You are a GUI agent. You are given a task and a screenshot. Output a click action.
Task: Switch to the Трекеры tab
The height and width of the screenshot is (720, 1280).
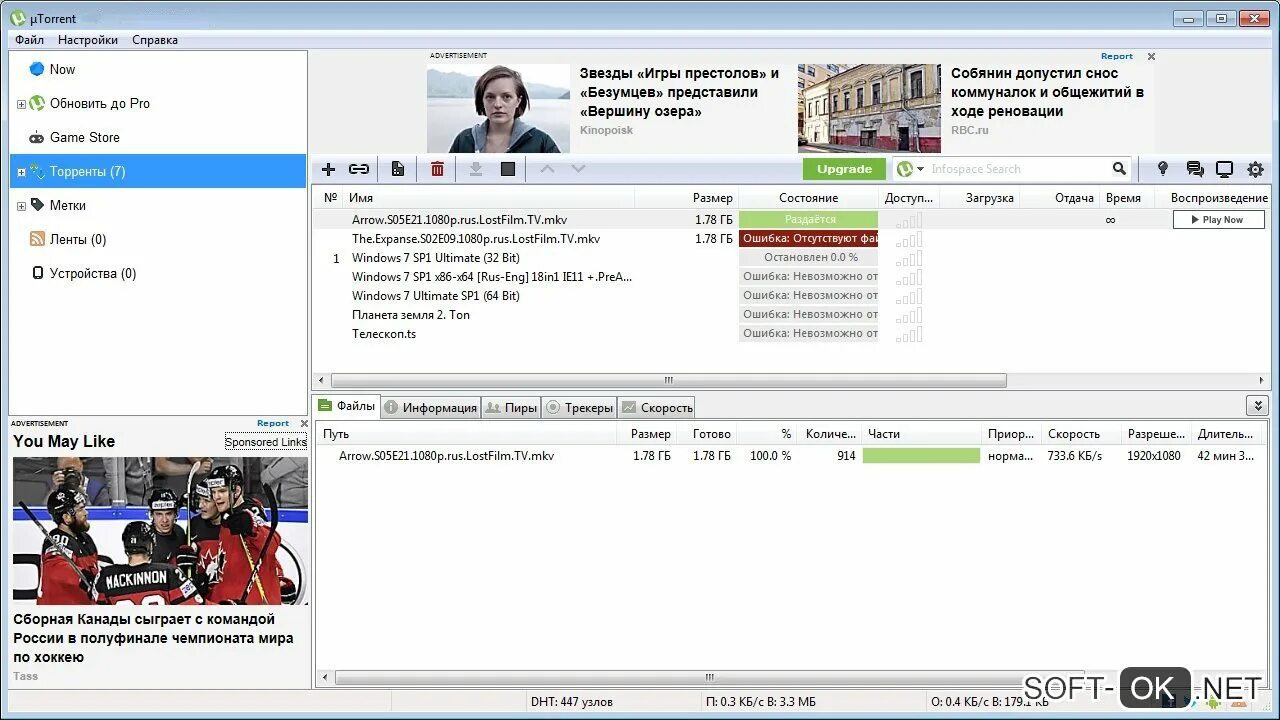tap(579, 407)
